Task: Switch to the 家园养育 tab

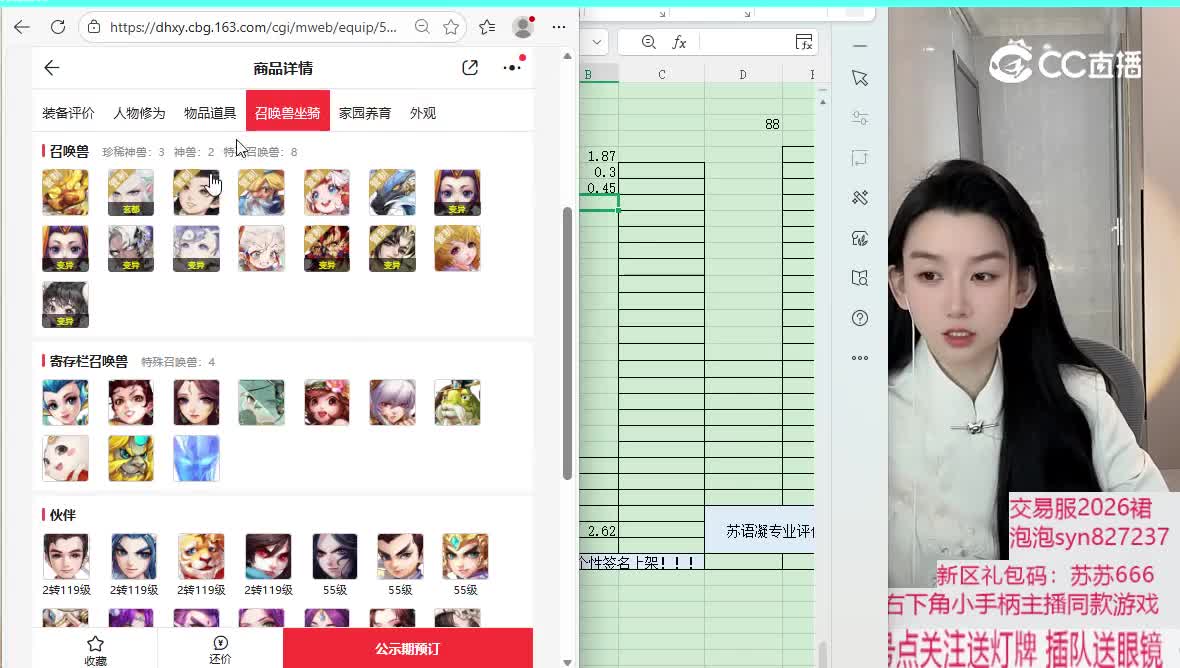Action: 365,113
